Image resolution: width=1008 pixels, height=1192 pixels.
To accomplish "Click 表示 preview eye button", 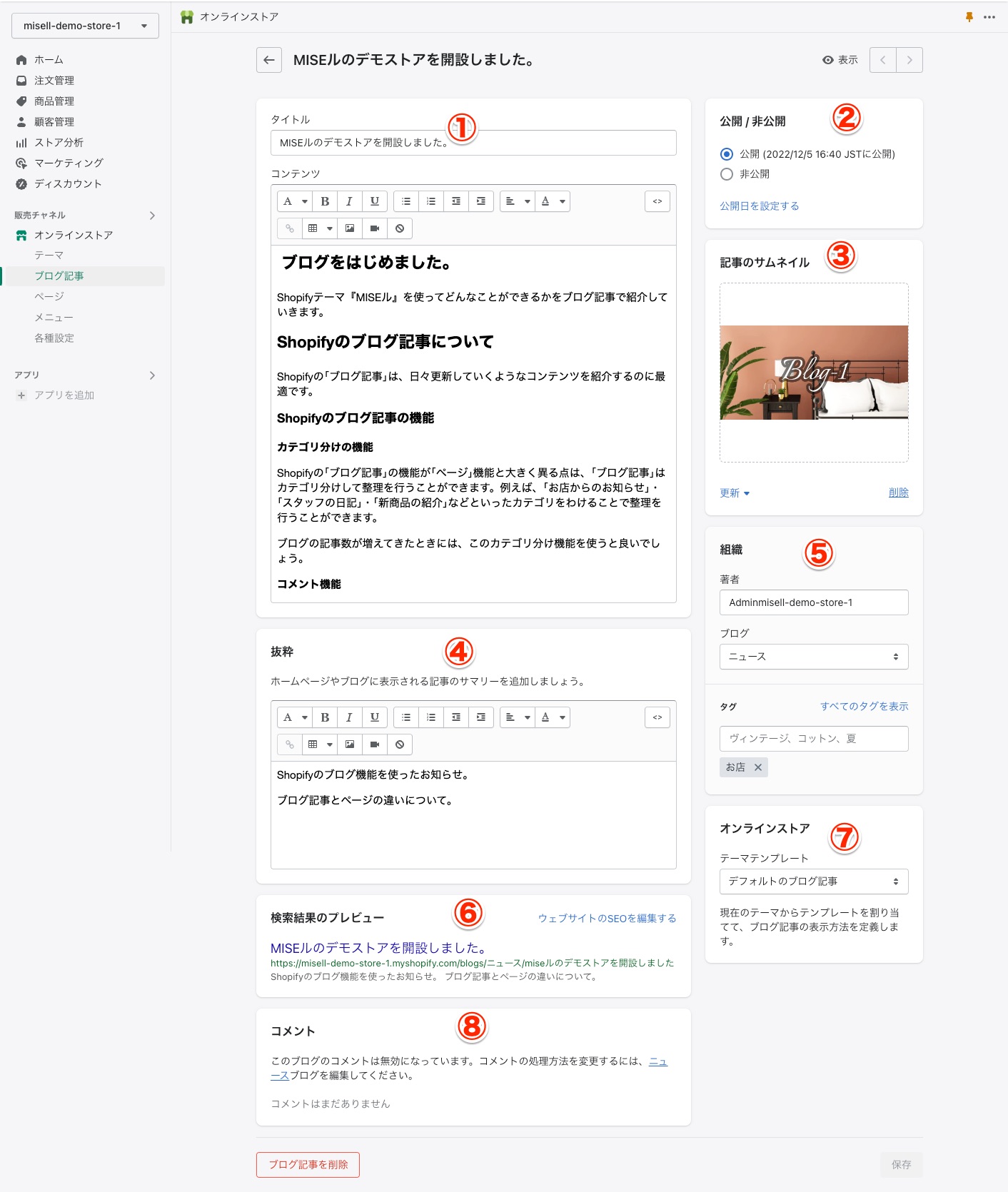I will coord(840,60).
